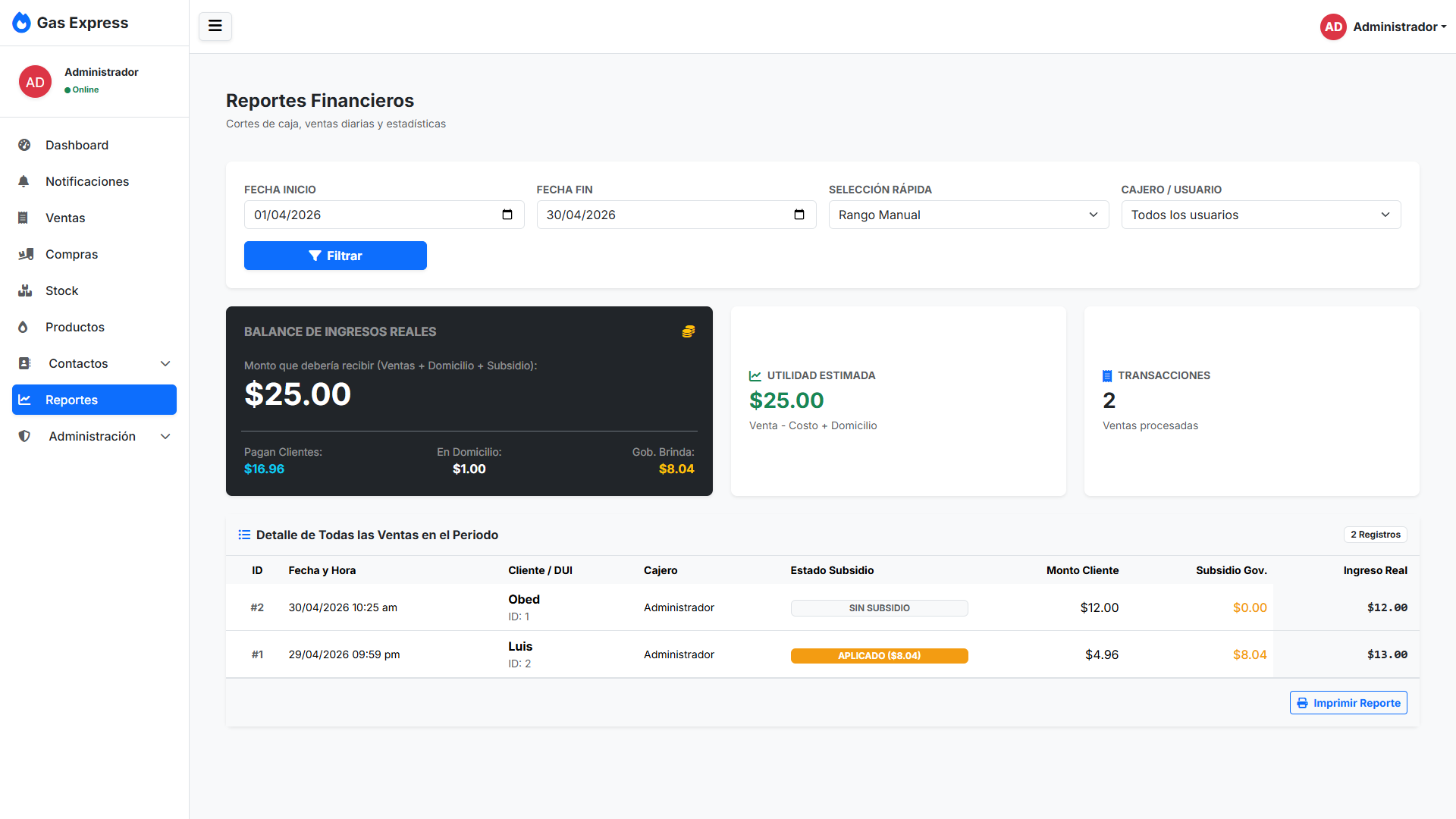The image size is (1456, 819).
Task: Click the Gob. Brinda $8.04 value
Action: [676, 469]
